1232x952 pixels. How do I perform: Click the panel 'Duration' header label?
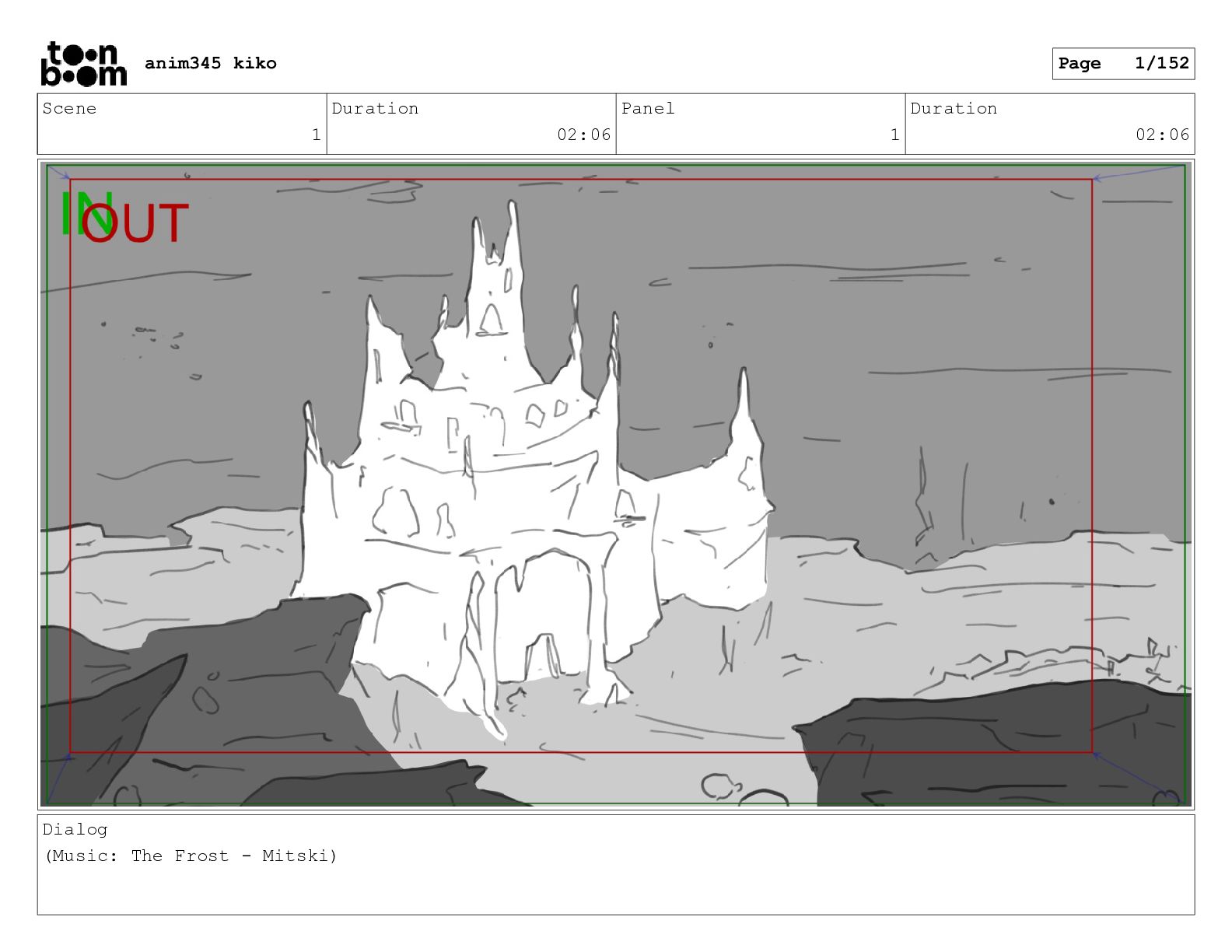click(954, 109)
